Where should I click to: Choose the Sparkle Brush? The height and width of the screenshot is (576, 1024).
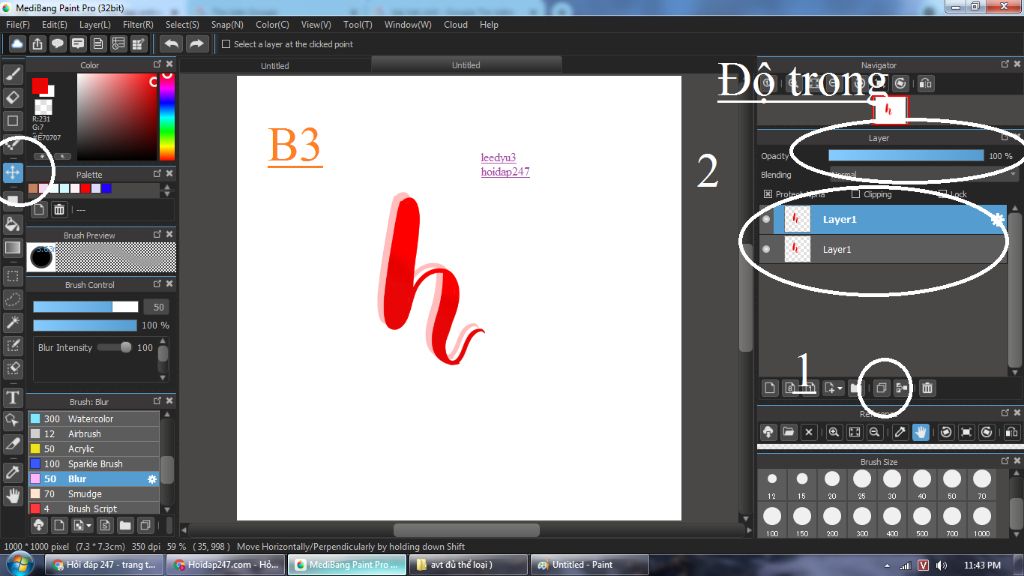click(x=93, y=464)
